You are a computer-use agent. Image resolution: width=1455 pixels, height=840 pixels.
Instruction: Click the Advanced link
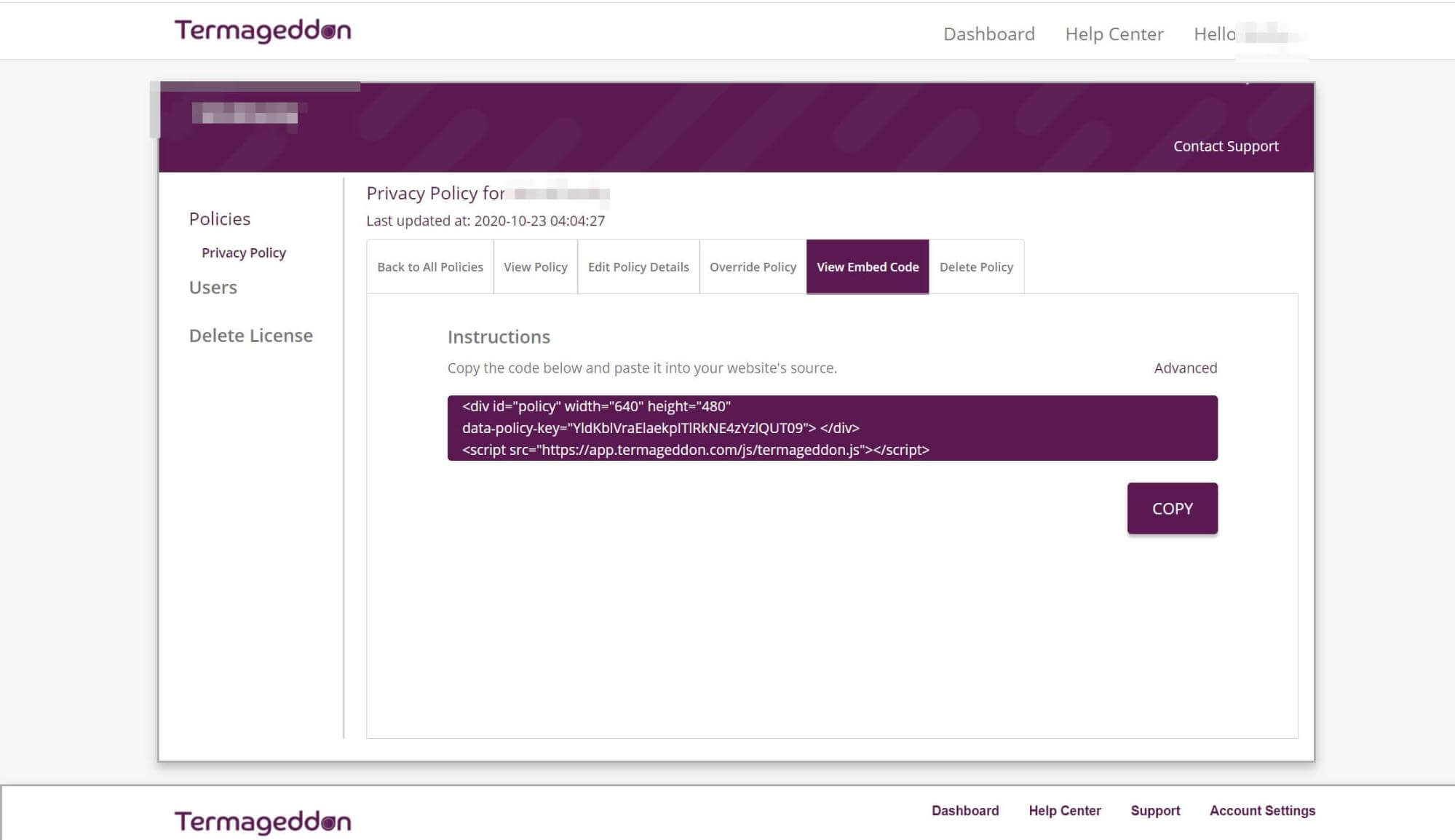(x=1185, y=368)
